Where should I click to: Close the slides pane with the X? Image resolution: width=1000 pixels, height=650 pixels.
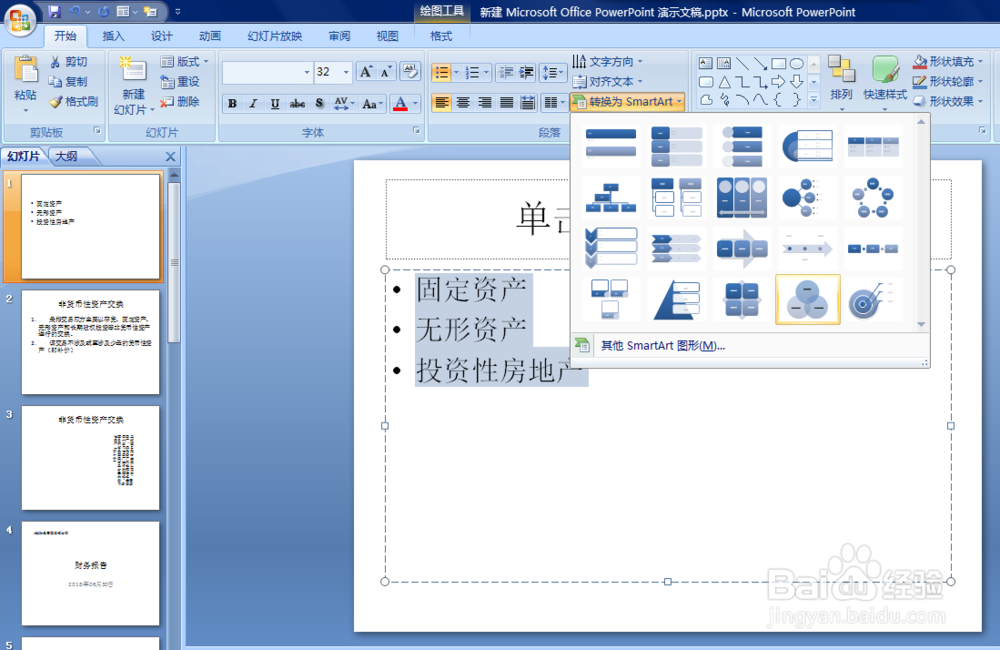(x=170, y=156)
